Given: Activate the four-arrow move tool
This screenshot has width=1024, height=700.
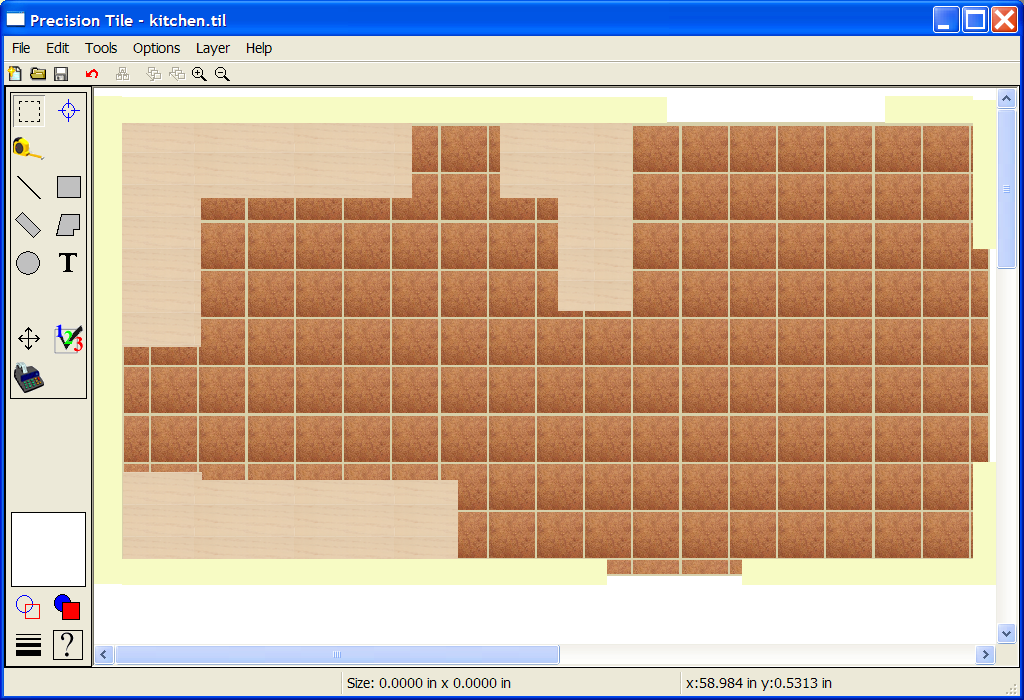Looking at the screenshot, I should (x=29, y=339).
